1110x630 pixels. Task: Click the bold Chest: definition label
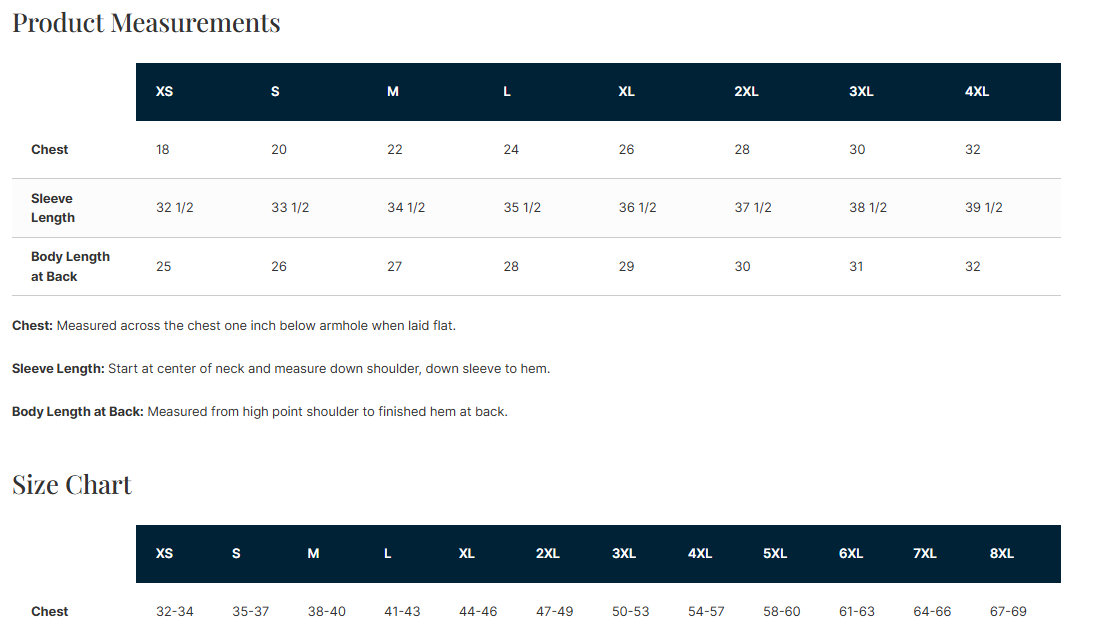tap(33, 326)
